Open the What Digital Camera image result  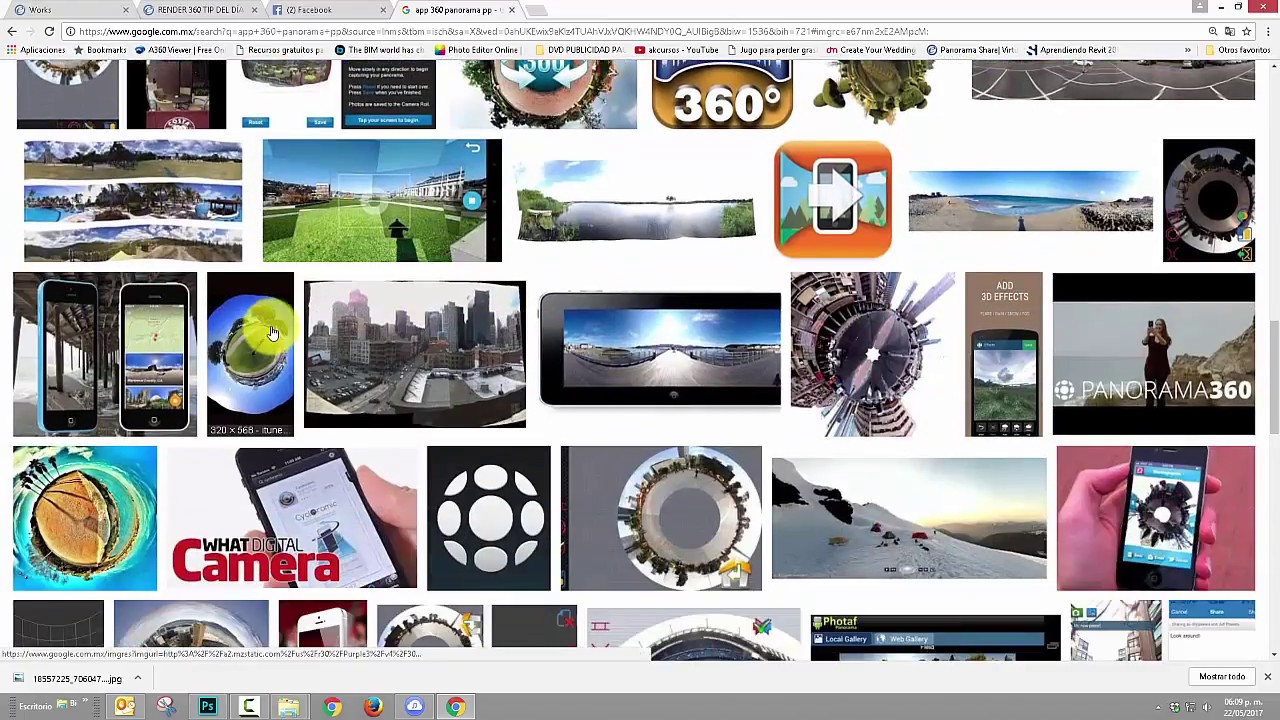[292, 518]
